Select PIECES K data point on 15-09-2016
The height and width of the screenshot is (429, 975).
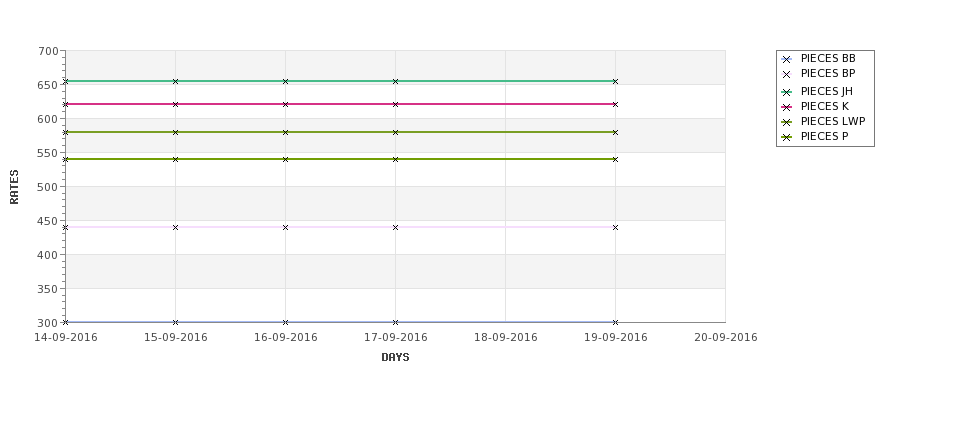[x=175, y=104]
